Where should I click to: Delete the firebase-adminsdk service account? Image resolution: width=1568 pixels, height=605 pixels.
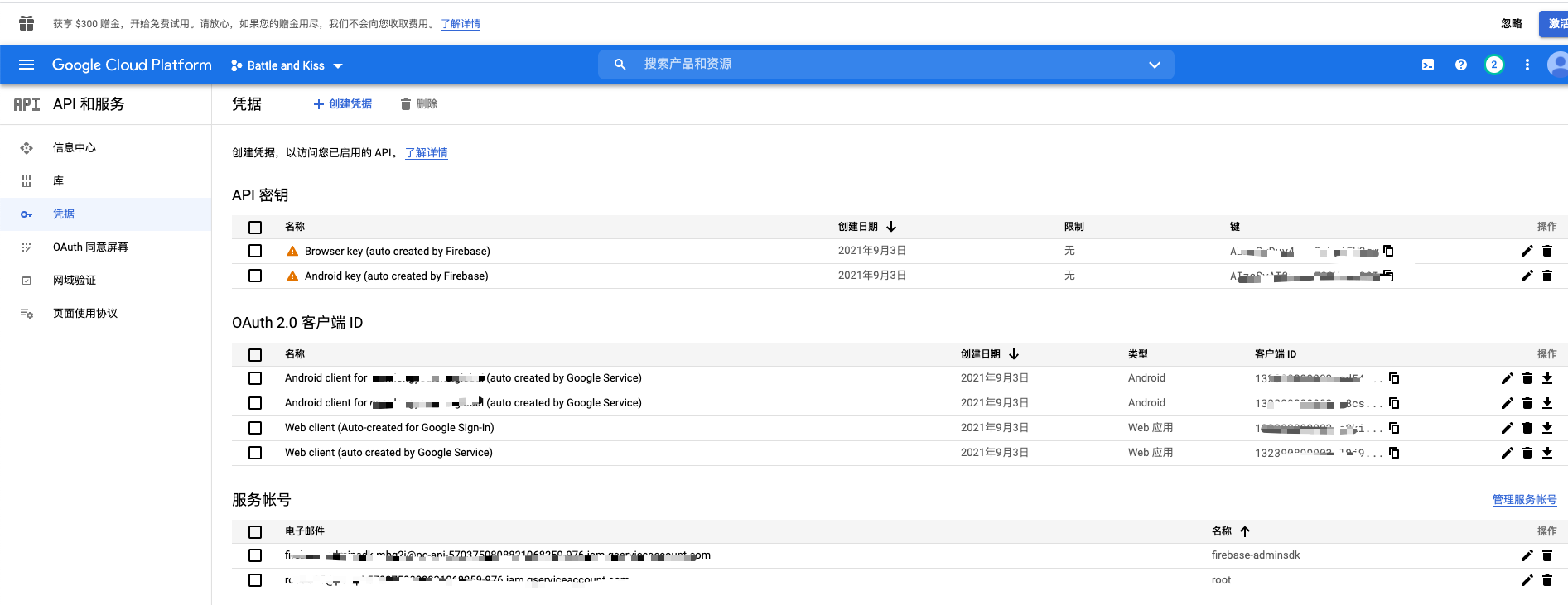pyautogui.click(x=1547, y=555)
